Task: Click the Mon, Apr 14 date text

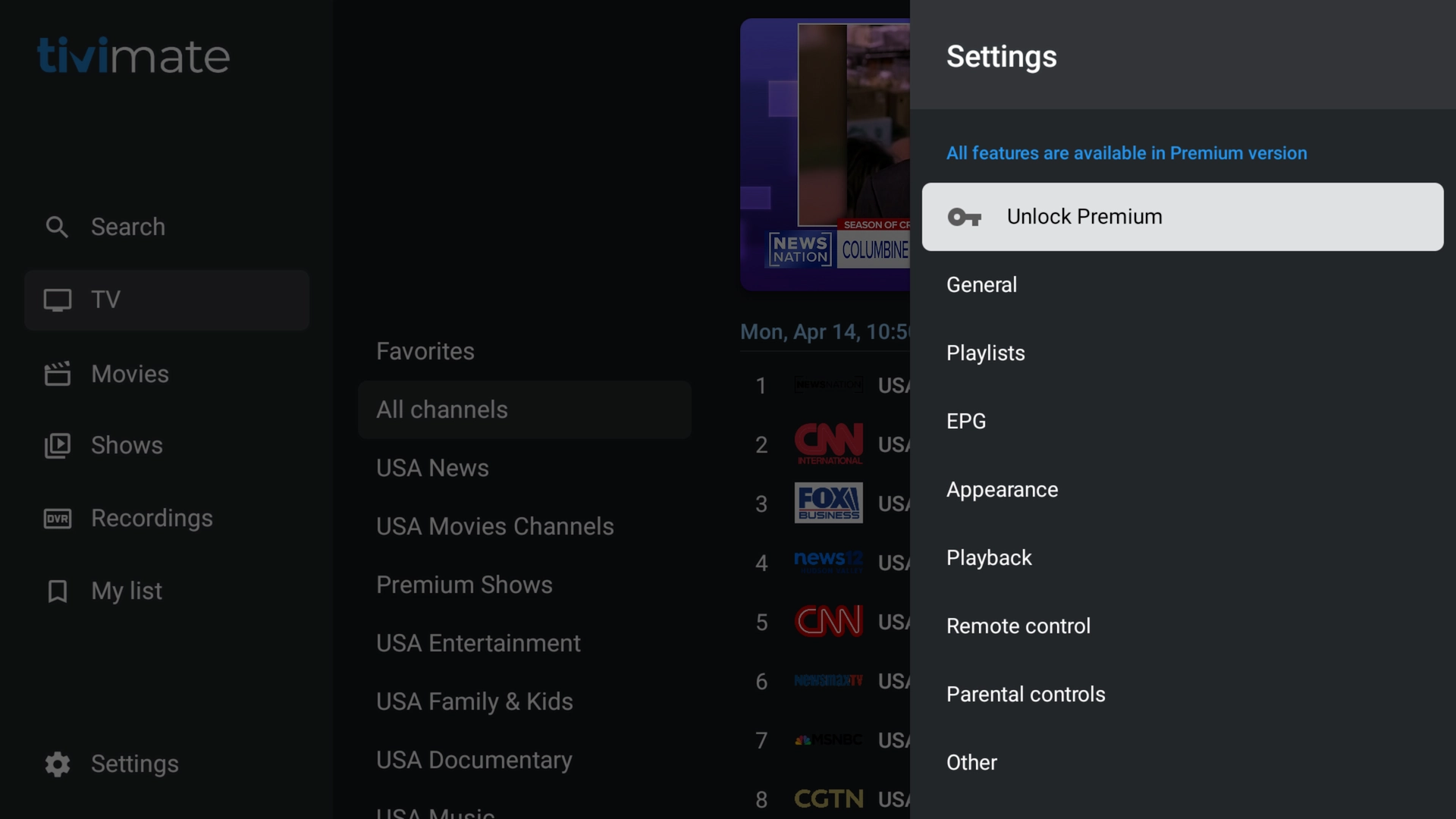Action: (x=825, y=332)
